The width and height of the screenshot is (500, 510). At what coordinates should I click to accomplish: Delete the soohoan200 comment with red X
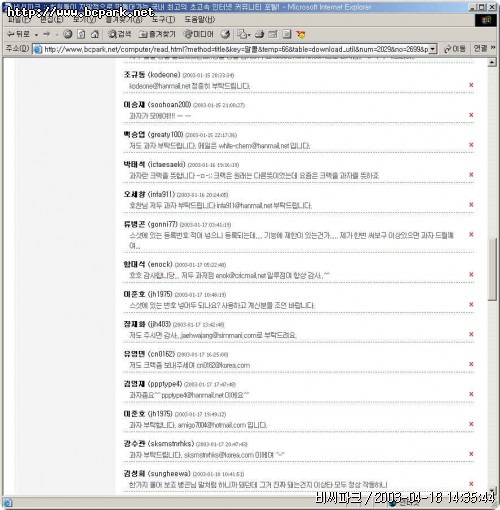coord(471,115)
